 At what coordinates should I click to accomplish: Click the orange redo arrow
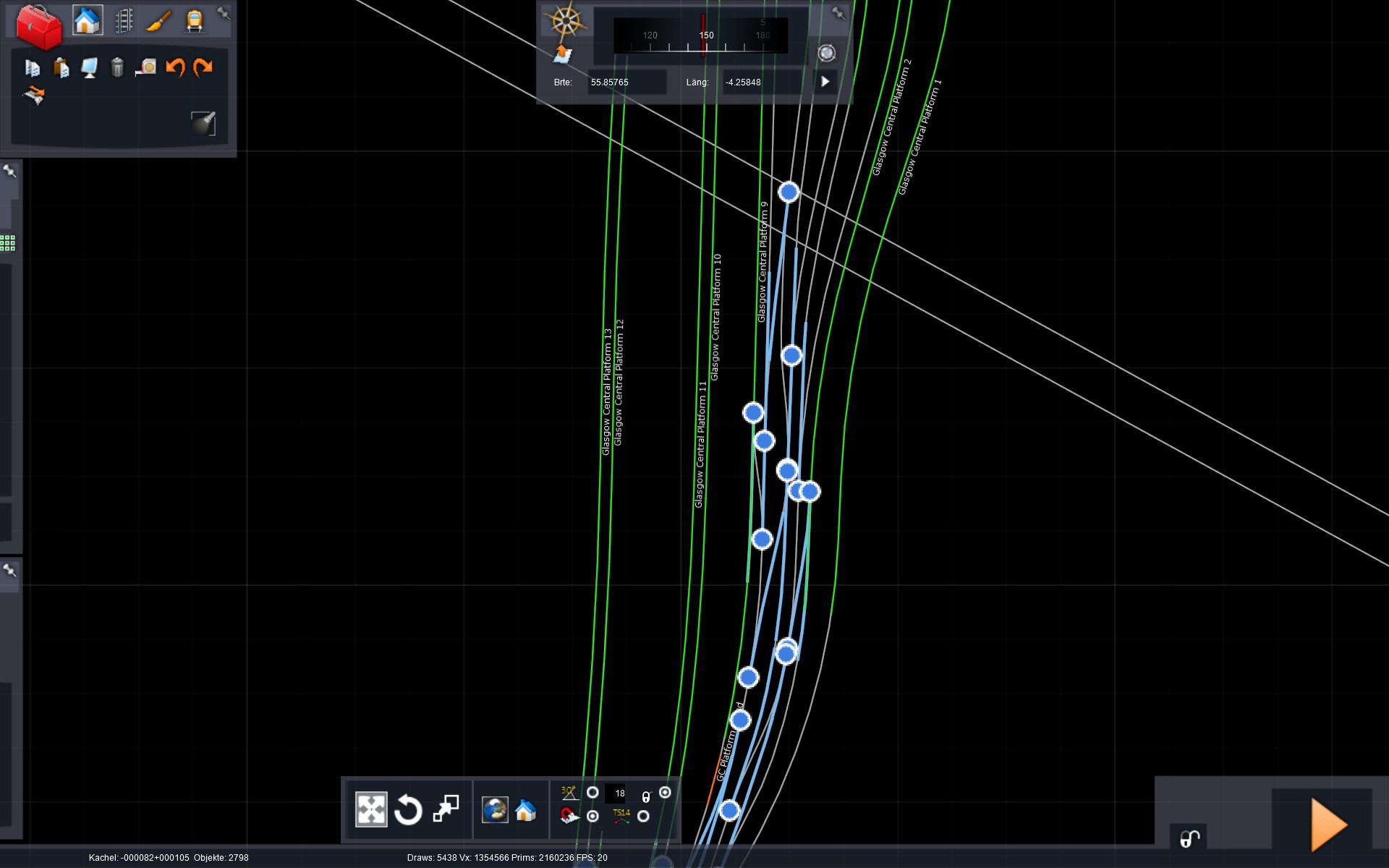[204, 68]
